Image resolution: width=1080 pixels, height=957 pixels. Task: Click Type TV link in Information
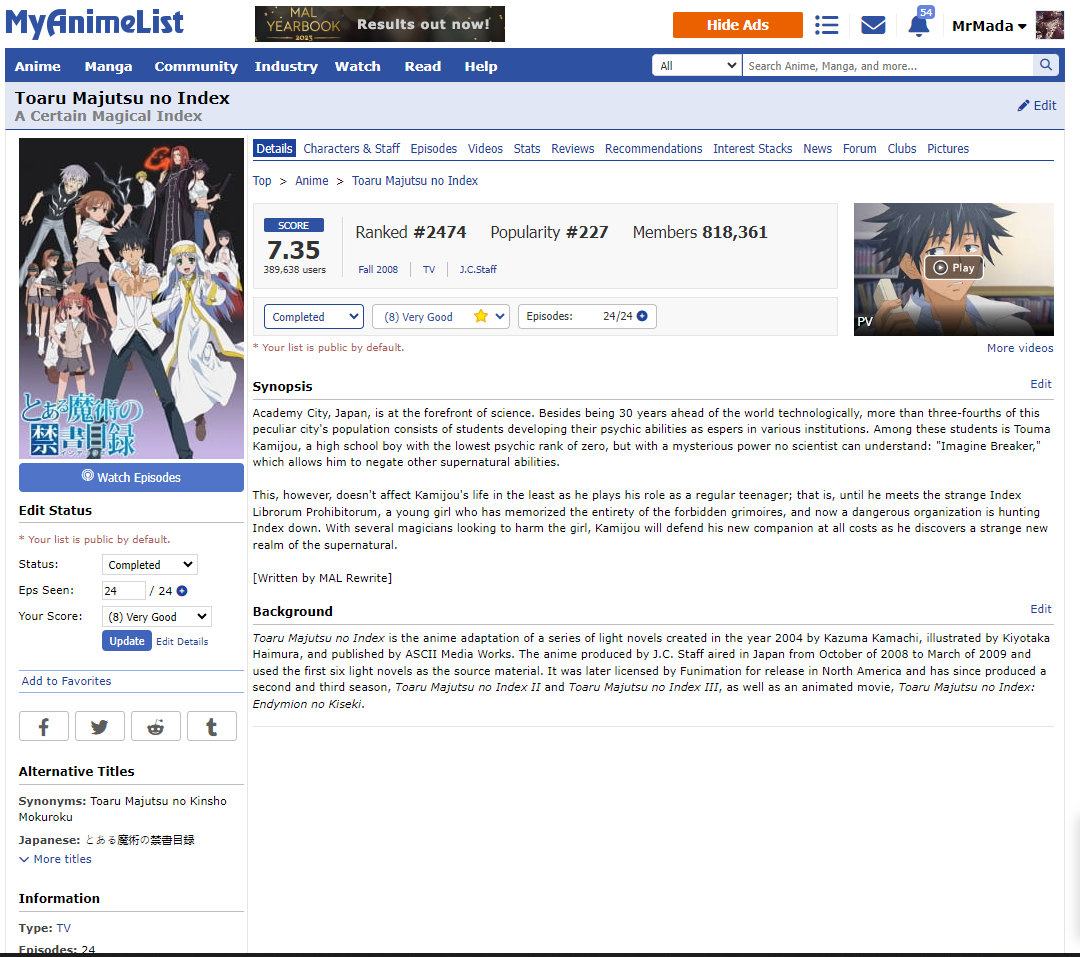pos(63,928)
